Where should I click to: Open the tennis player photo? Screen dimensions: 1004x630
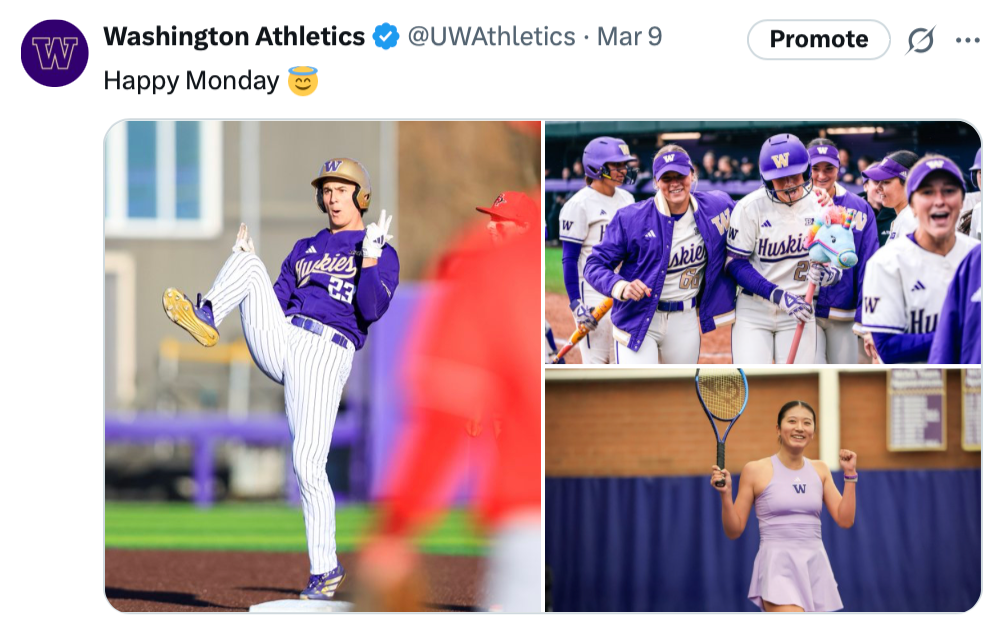pyautogui.click(x=762, y=489)
